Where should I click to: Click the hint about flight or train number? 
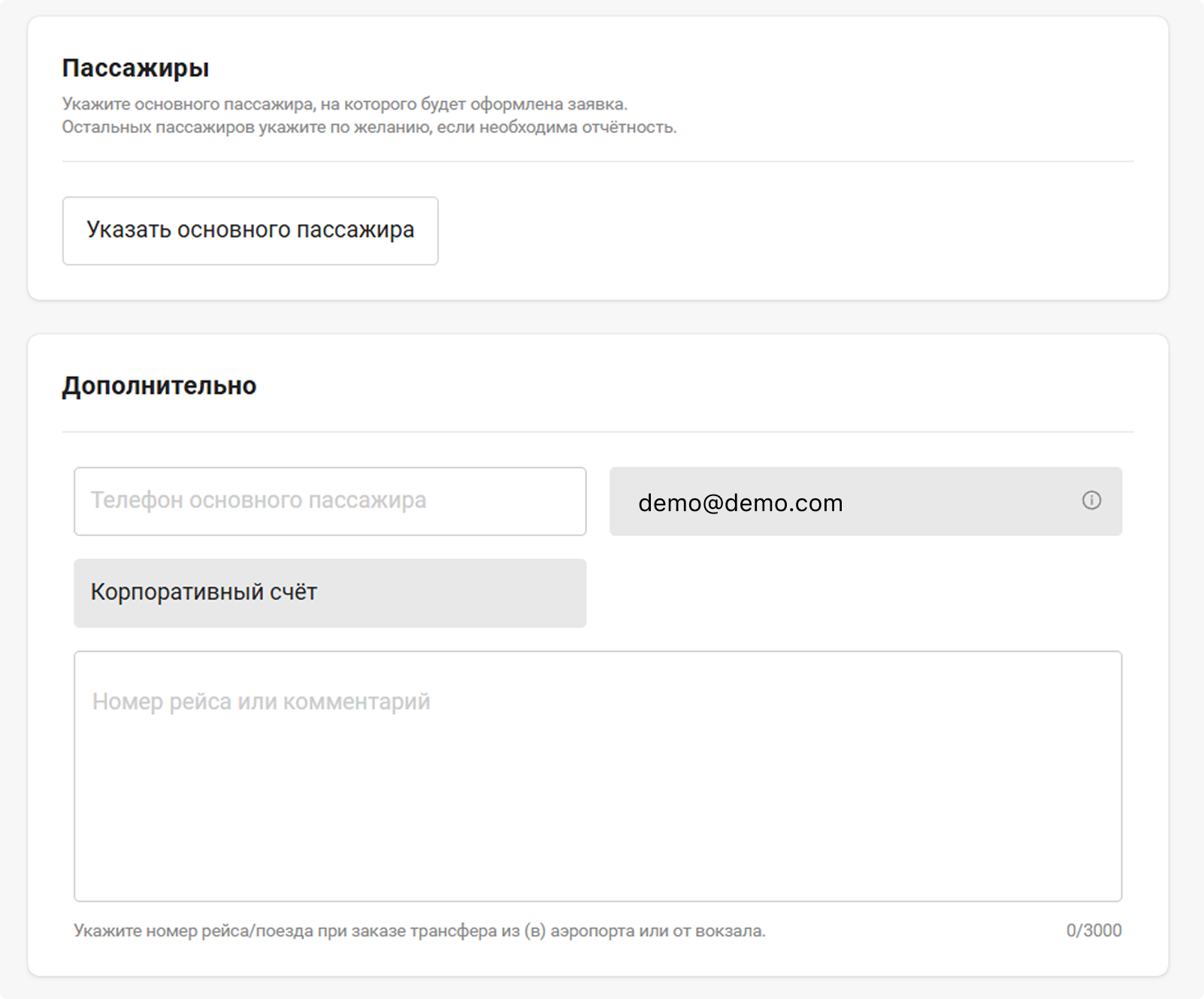click(419, 931)
